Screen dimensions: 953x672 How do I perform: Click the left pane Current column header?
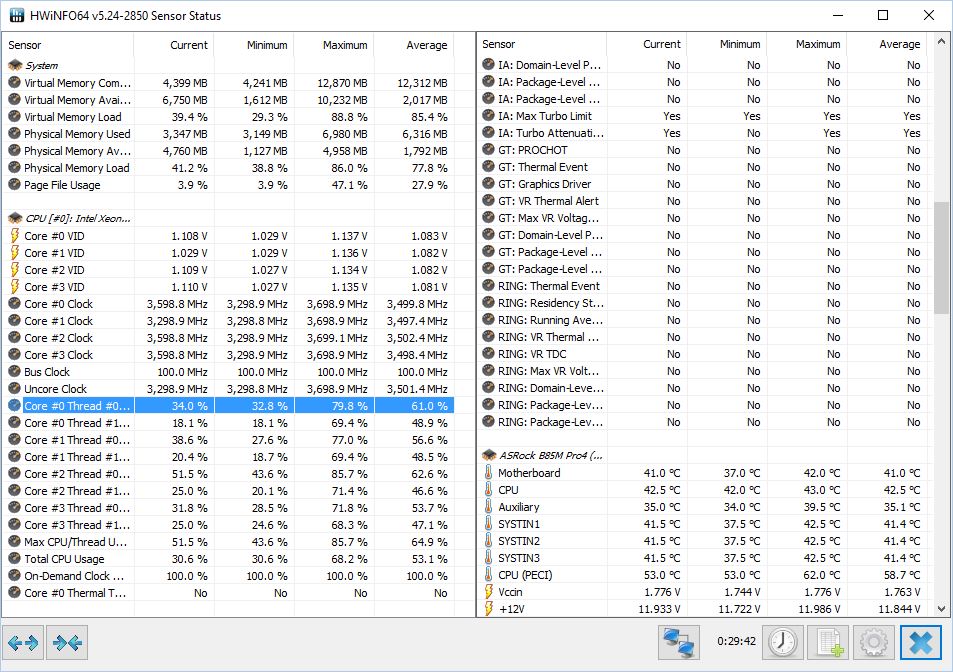pos(174,45)
